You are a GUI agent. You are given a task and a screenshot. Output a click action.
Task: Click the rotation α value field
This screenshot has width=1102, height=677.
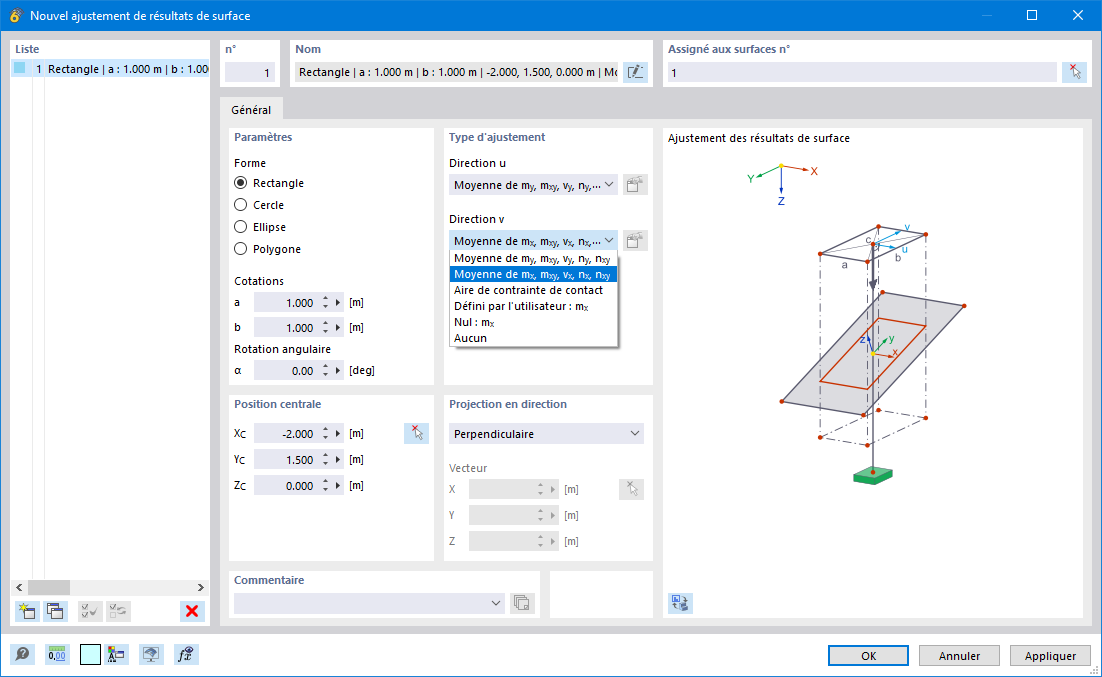point(287,370)
